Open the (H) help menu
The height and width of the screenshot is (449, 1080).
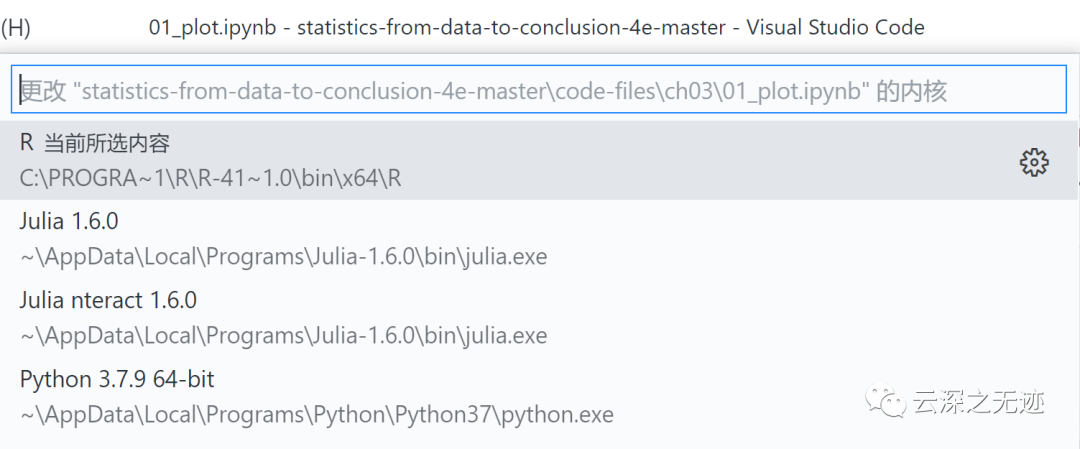pos(16,27)
